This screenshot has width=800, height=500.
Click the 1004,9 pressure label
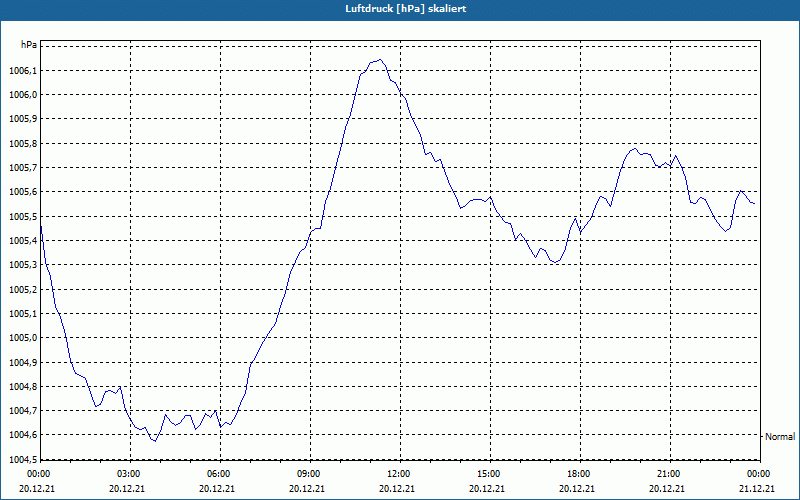pyautogui.click(x=23, y=362)
